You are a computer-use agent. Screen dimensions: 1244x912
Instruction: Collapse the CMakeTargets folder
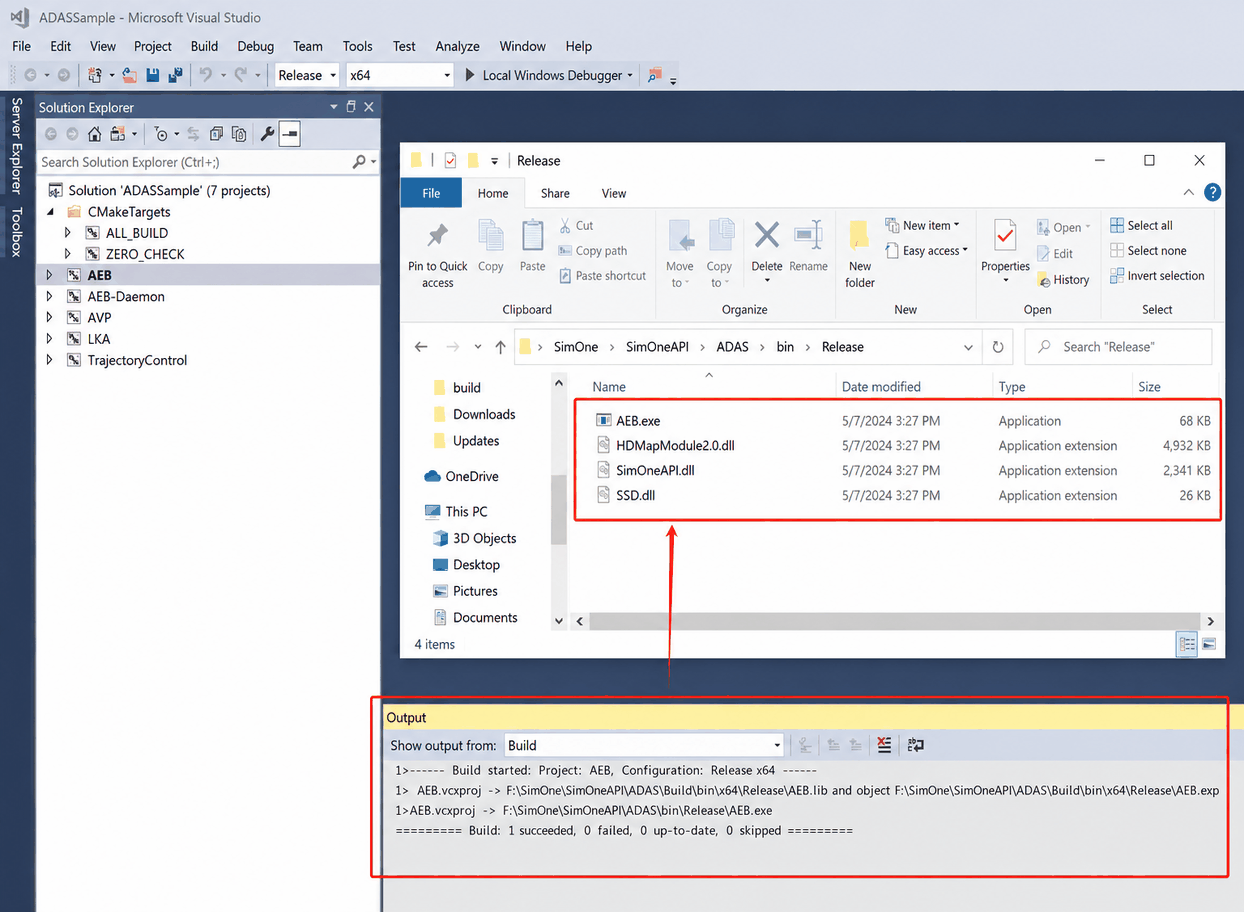pyautogui.click(x=50, y=212)
